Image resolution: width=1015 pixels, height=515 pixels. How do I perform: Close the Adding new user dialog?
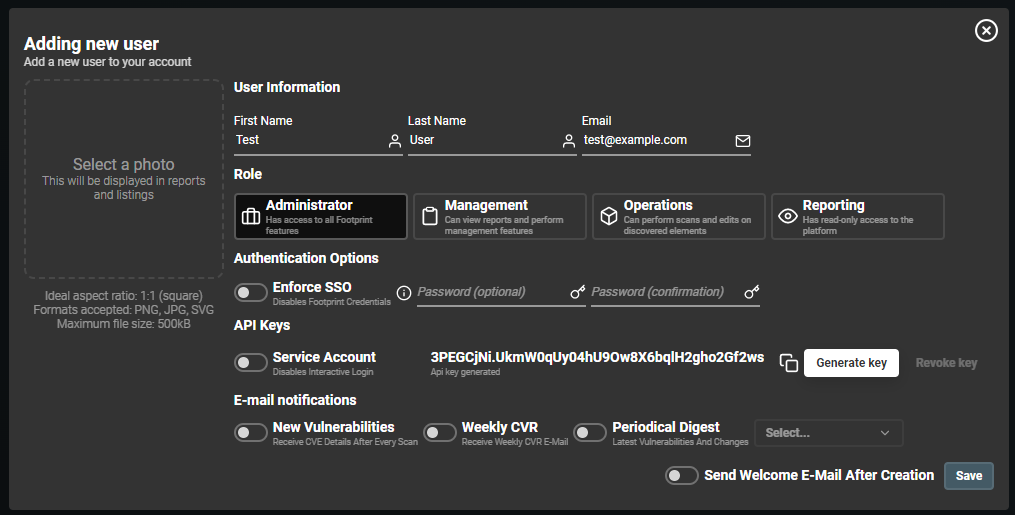tap(986, 31)
